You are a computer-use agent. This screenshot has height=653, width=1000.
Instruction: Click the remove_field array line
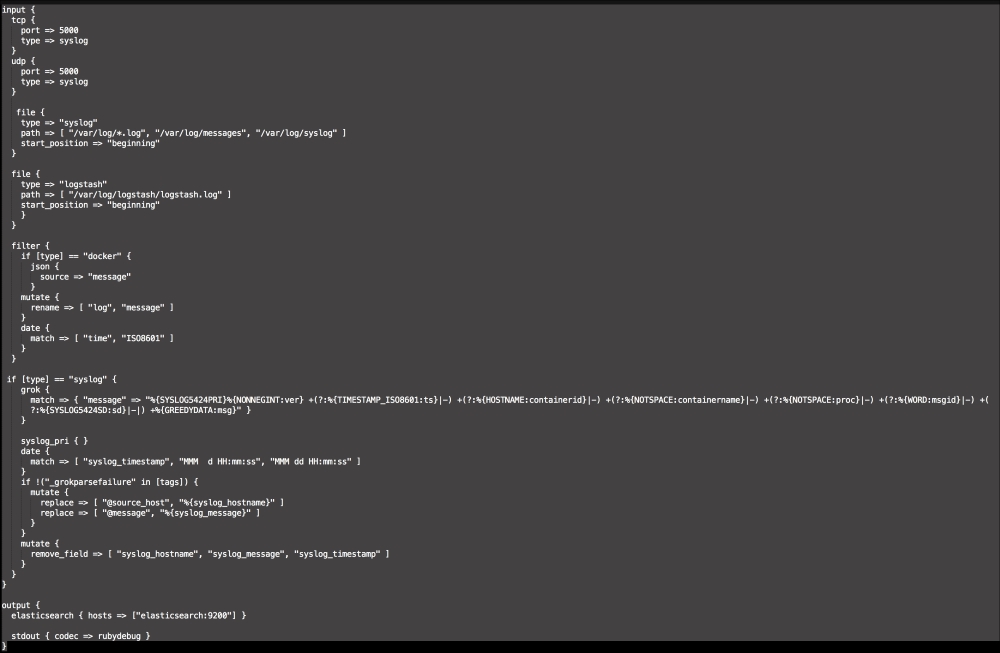point(210,553)
